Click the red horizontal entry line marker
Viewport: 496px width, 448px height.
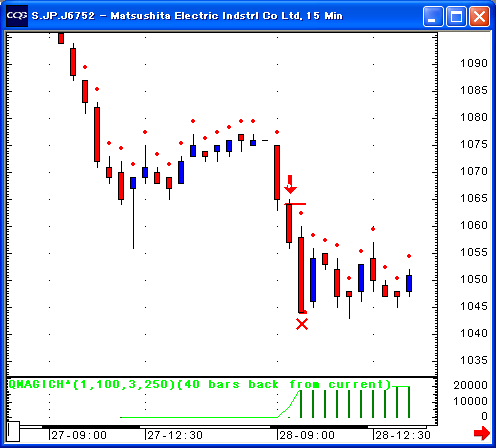(295, 204)
